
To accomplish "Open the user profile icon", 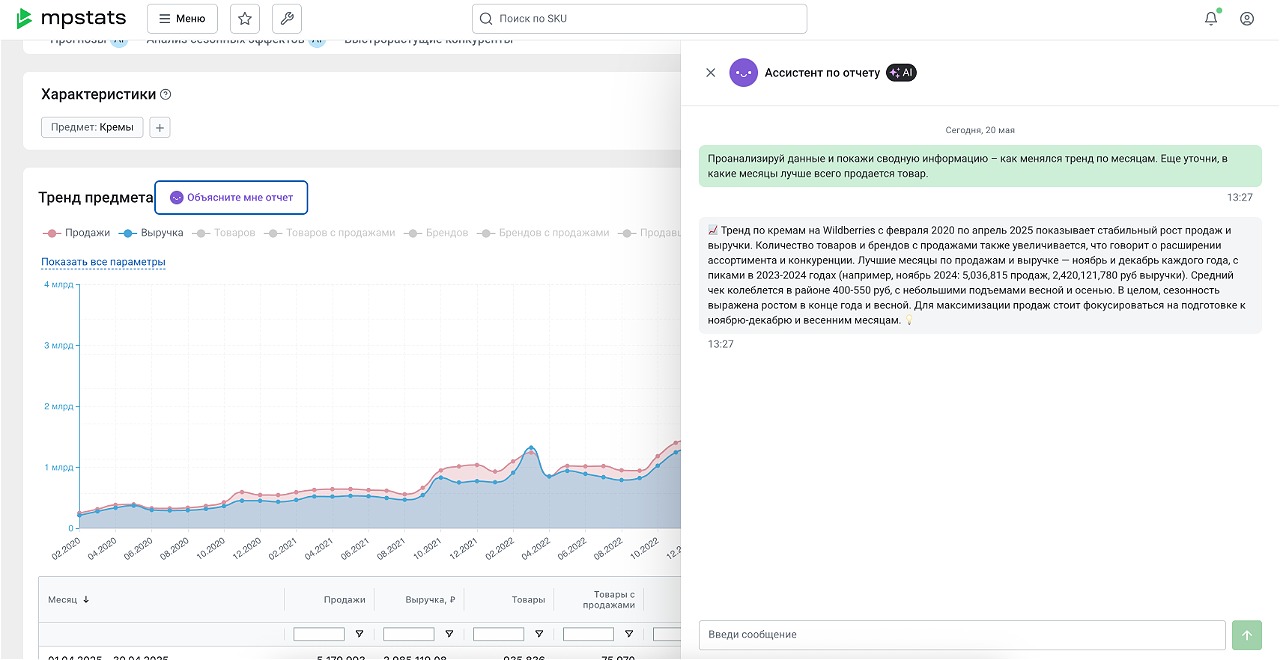I will coord(1247,18).
